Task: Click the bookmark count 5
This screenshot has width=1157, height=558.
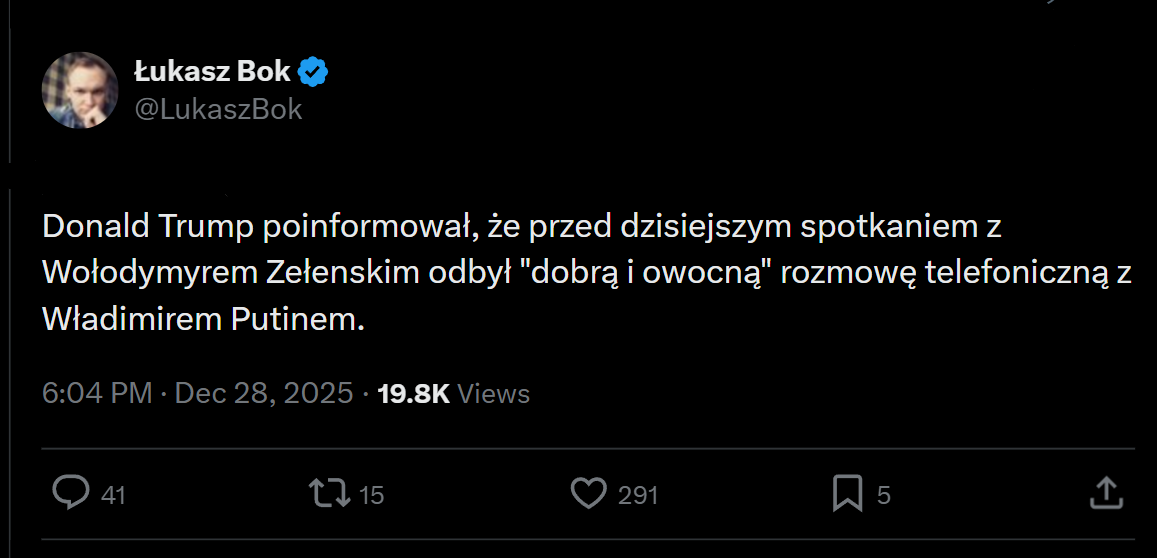Action: point(884,495)
